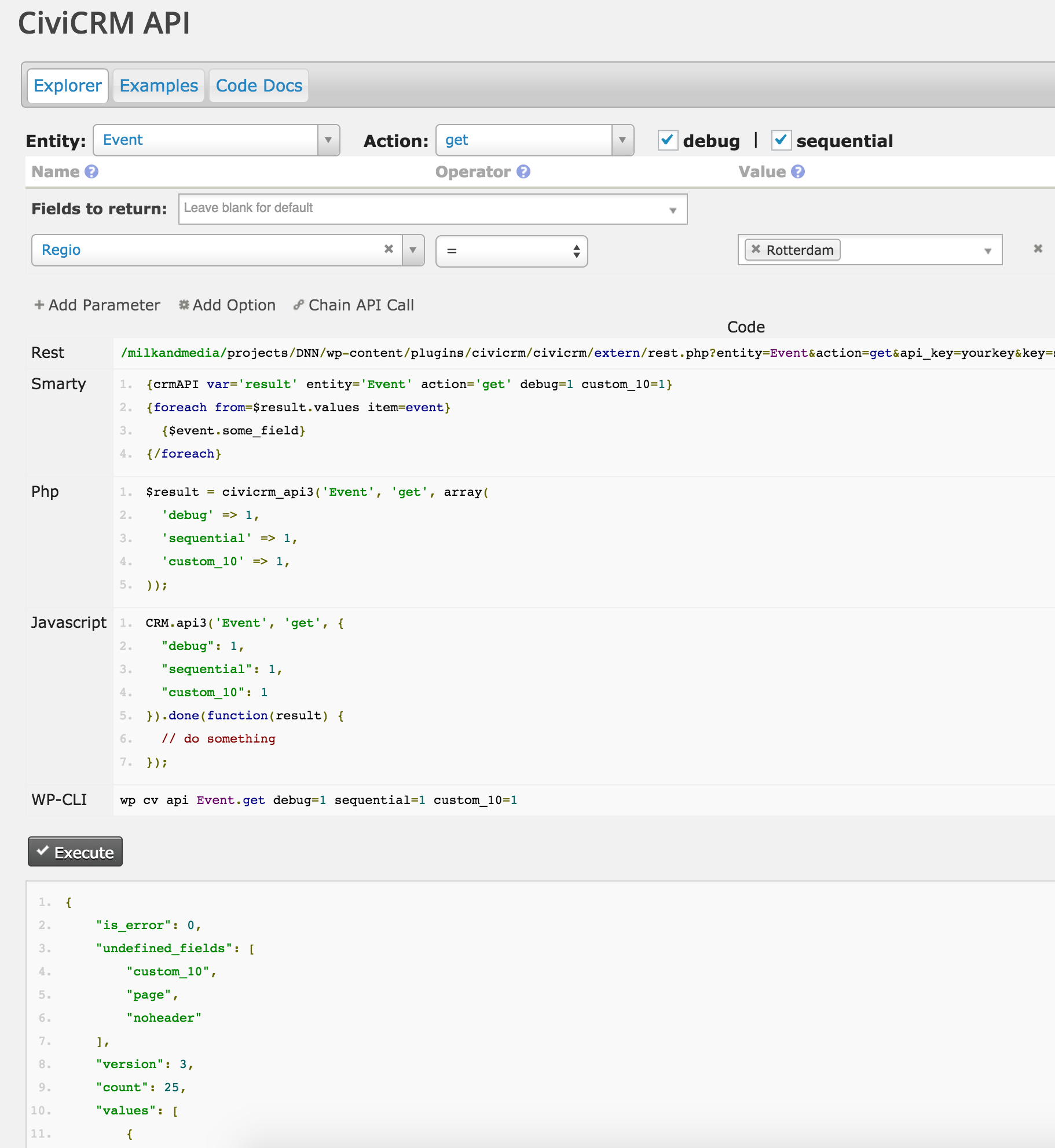1055x1148 pixels.
Task: Click the Rotterdam value tag text
Action: click(800, 250)
